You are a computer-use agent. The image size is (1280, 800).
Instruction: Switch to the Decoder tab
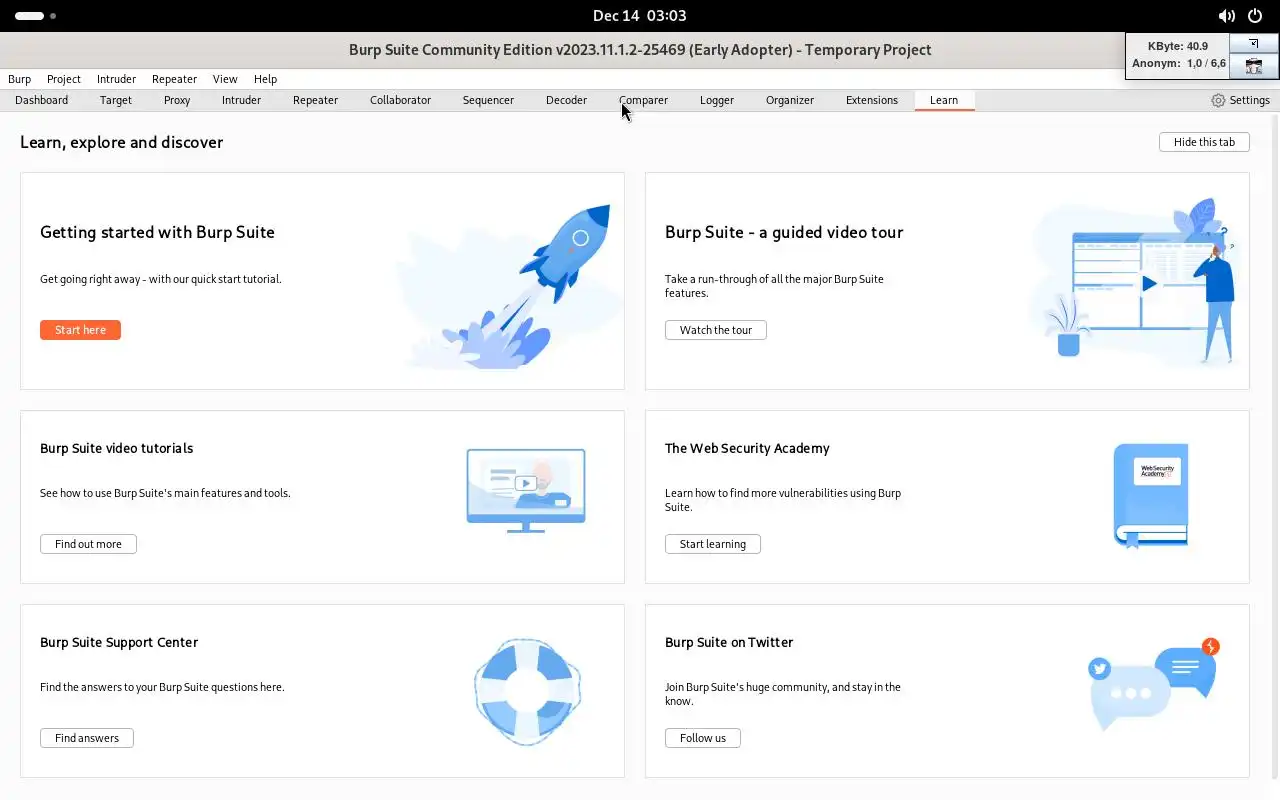[x=566, y=100]
